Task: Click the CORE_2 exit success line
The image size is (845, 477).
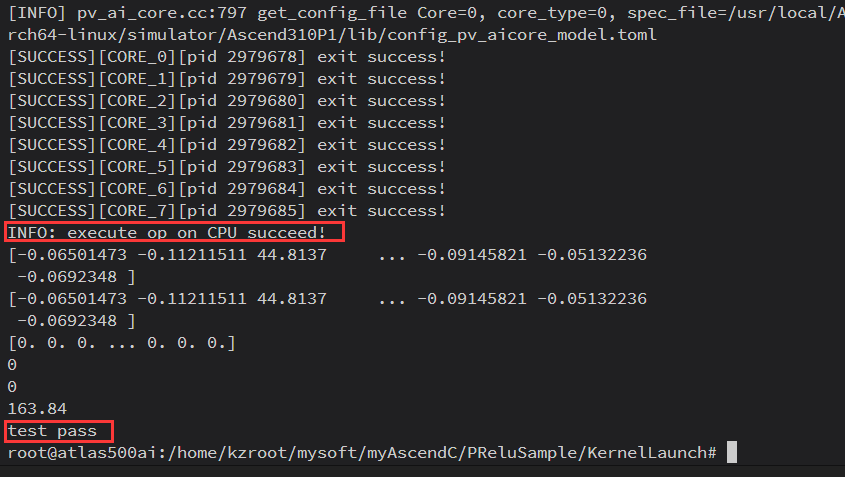Action: [x=226, y=101]
